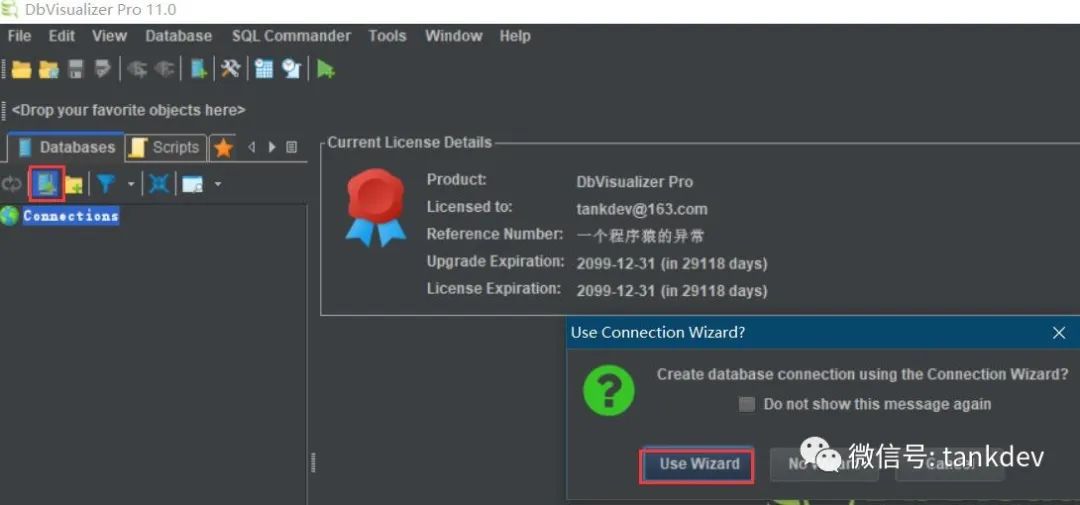Click the left scroll-tabs arrow

click(x=251, y=147)
